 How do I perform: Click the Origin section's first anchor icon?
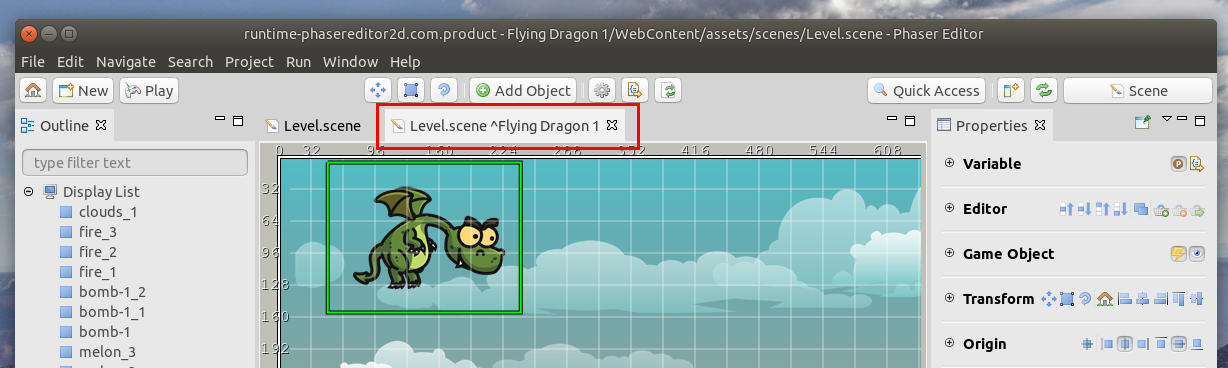pos(1087,344)
